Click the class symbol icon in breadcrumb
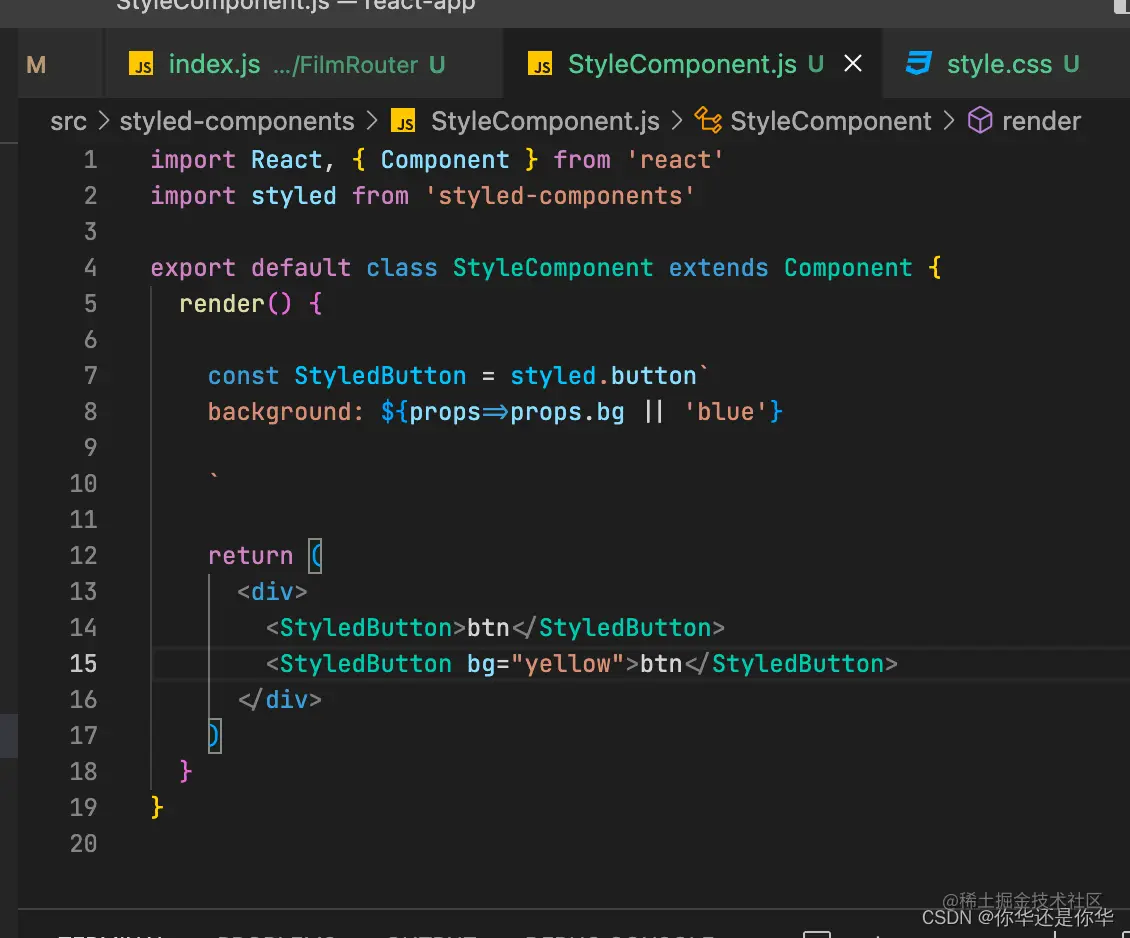Screen dimensions: 1130x938 coord(708,120)
